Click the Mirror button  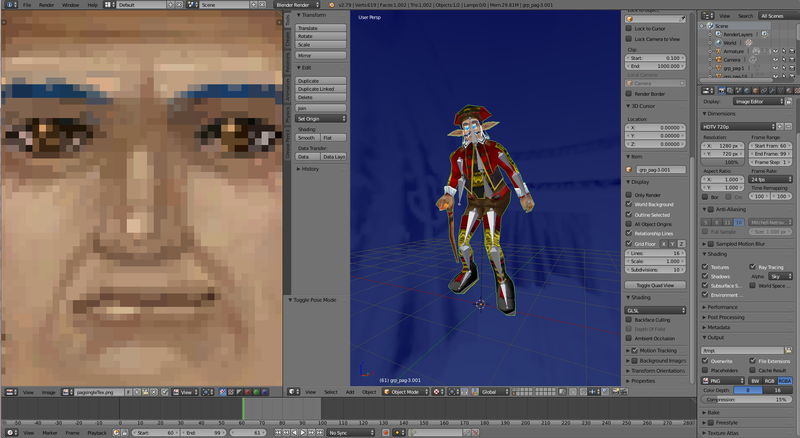click(320, 55)
